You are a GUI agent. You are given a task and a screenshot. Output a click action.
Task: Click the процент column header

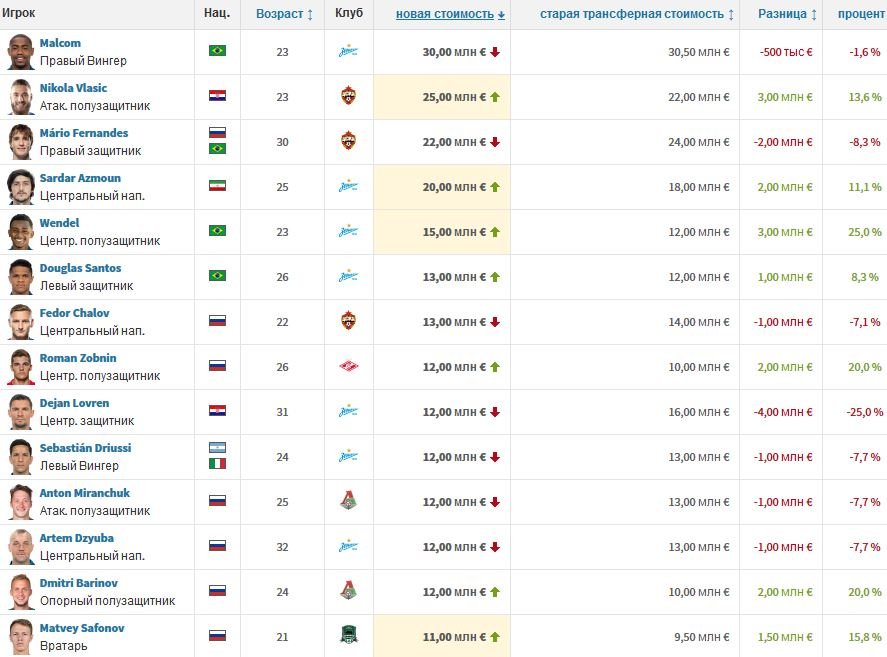(x=860, y=14)
